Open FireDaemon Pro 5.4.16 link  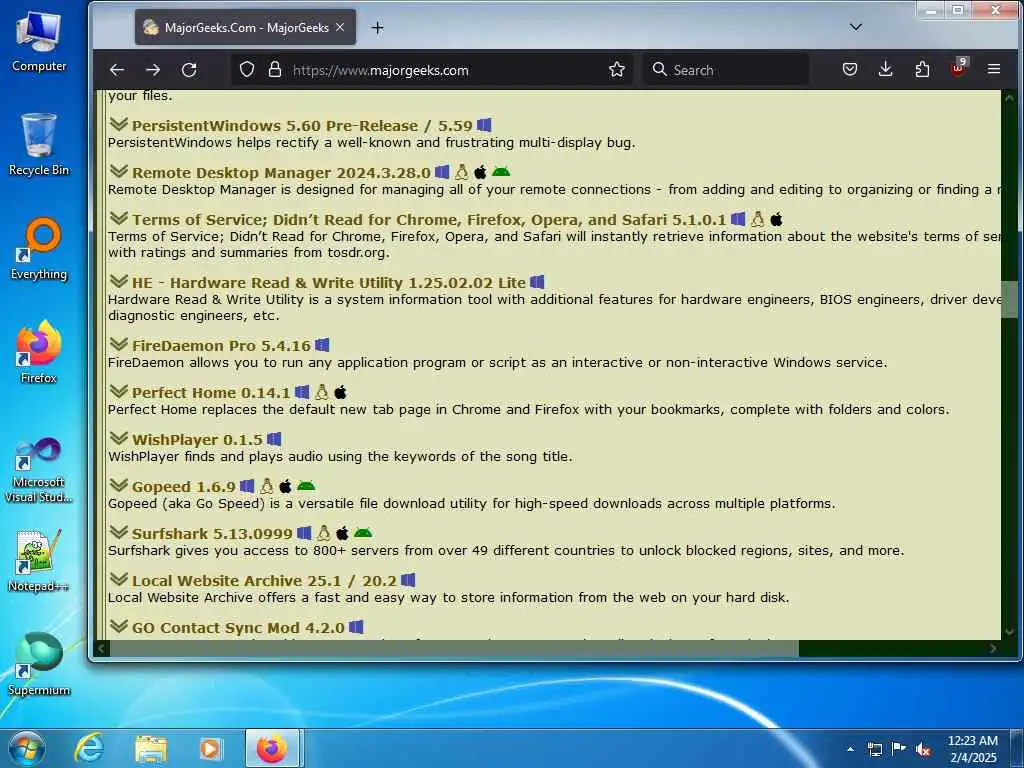221,345
